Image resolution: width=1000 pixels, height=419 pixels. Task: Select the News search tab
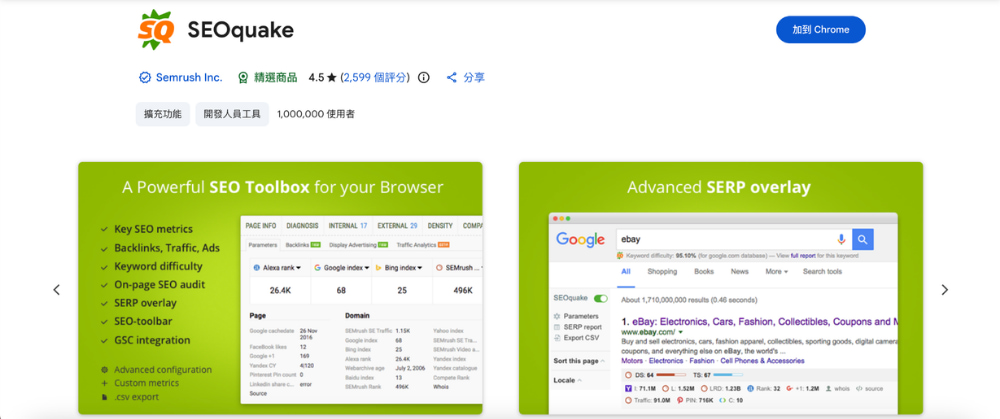click(x=740, y=272)
